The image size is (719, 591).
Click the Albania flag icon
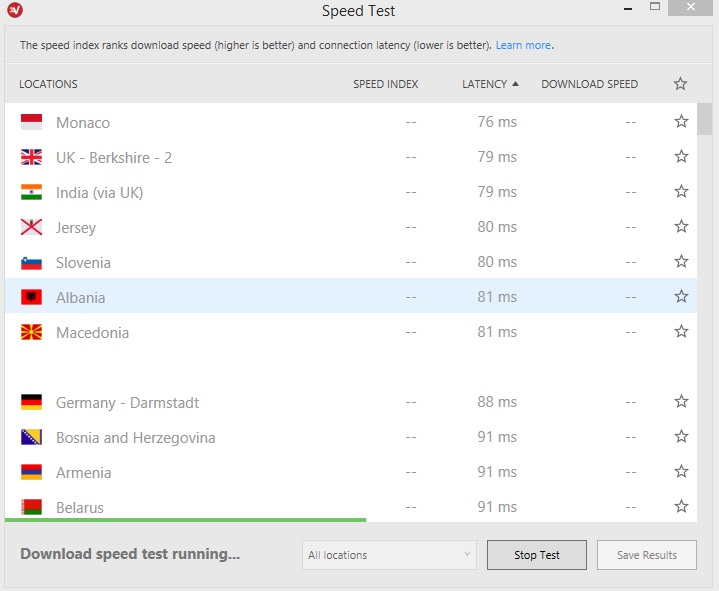[x=31, y=297]
